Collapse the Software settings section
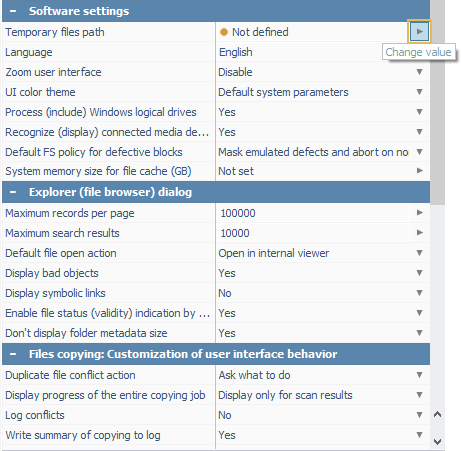Viewport: 461px width, 451px height. 13,11
